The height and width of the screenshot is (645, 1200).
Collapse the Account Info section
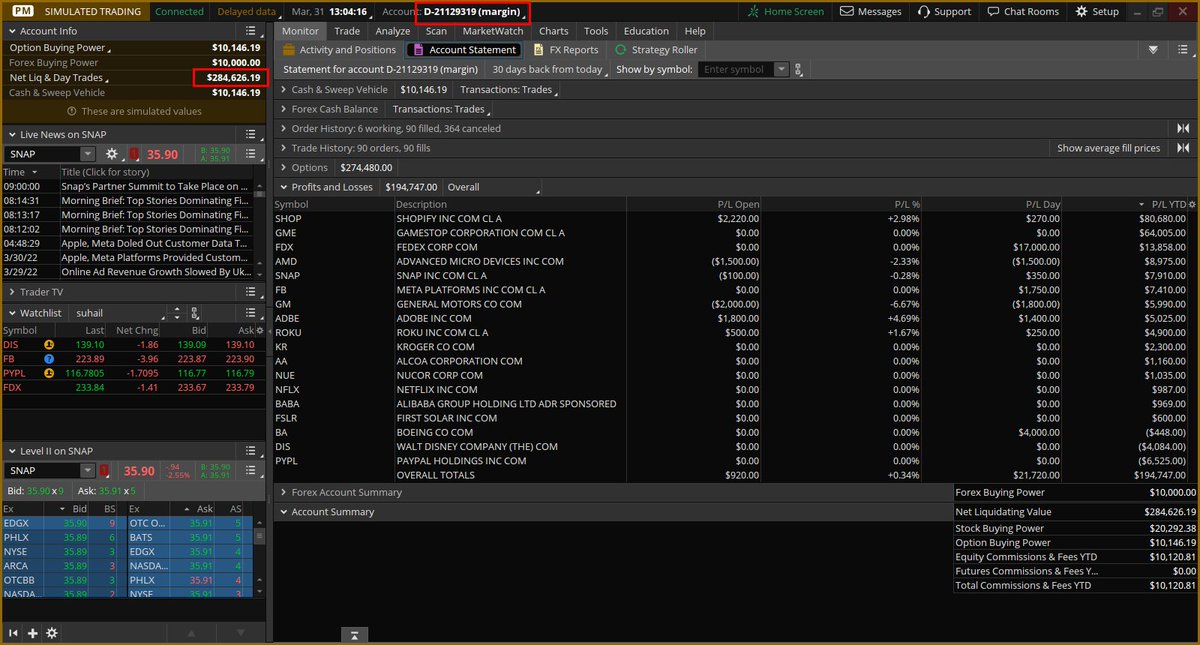coord(13,31)
